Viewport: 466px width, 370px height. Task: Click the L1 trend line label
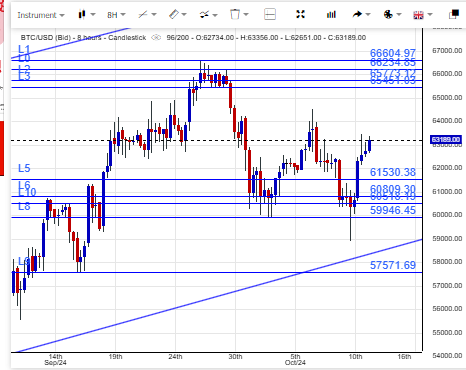[24, 49]
